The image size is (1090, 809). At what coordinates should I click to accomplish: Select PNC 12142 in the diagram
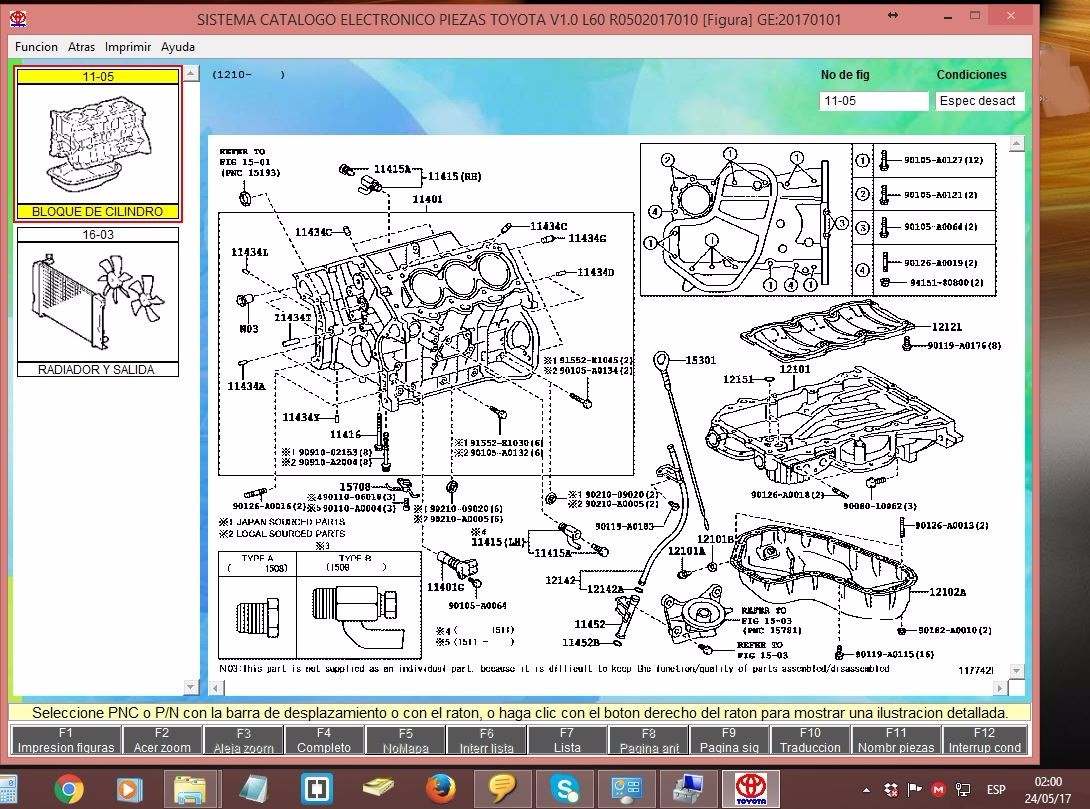coord(560,580)
